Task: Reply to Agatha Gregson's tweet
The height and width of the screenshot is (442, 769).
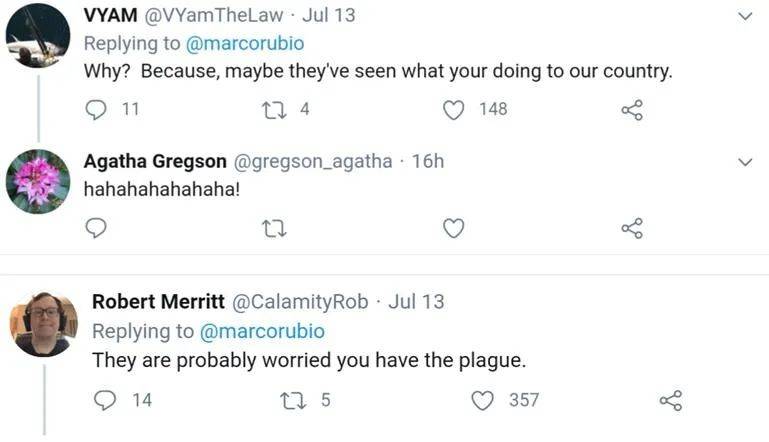Action: 96,229
